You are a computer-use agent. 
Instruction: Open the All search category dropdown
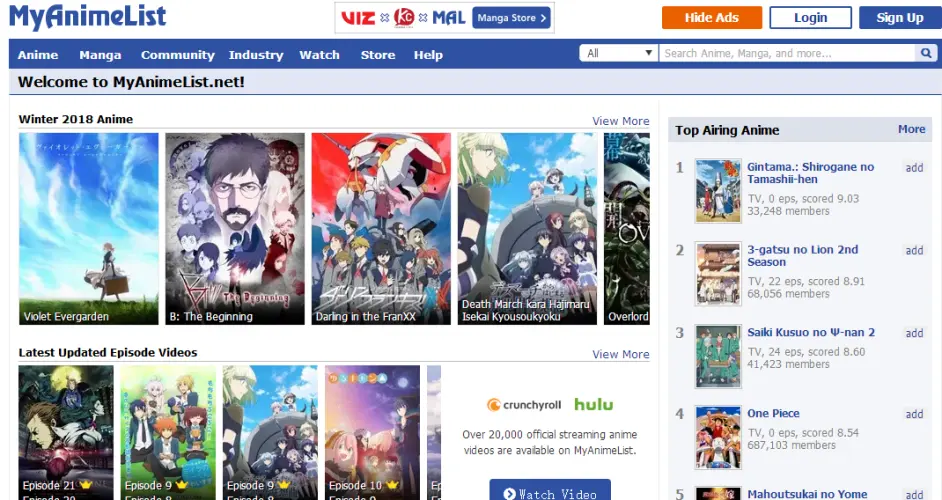[619, 53]
